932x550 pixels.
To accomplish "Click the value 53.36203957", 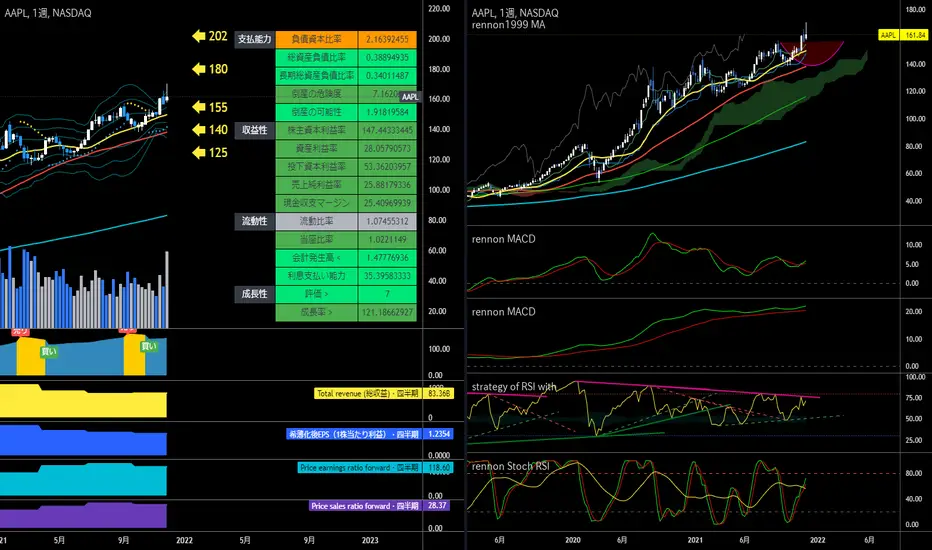I will (x=387, y=166).
